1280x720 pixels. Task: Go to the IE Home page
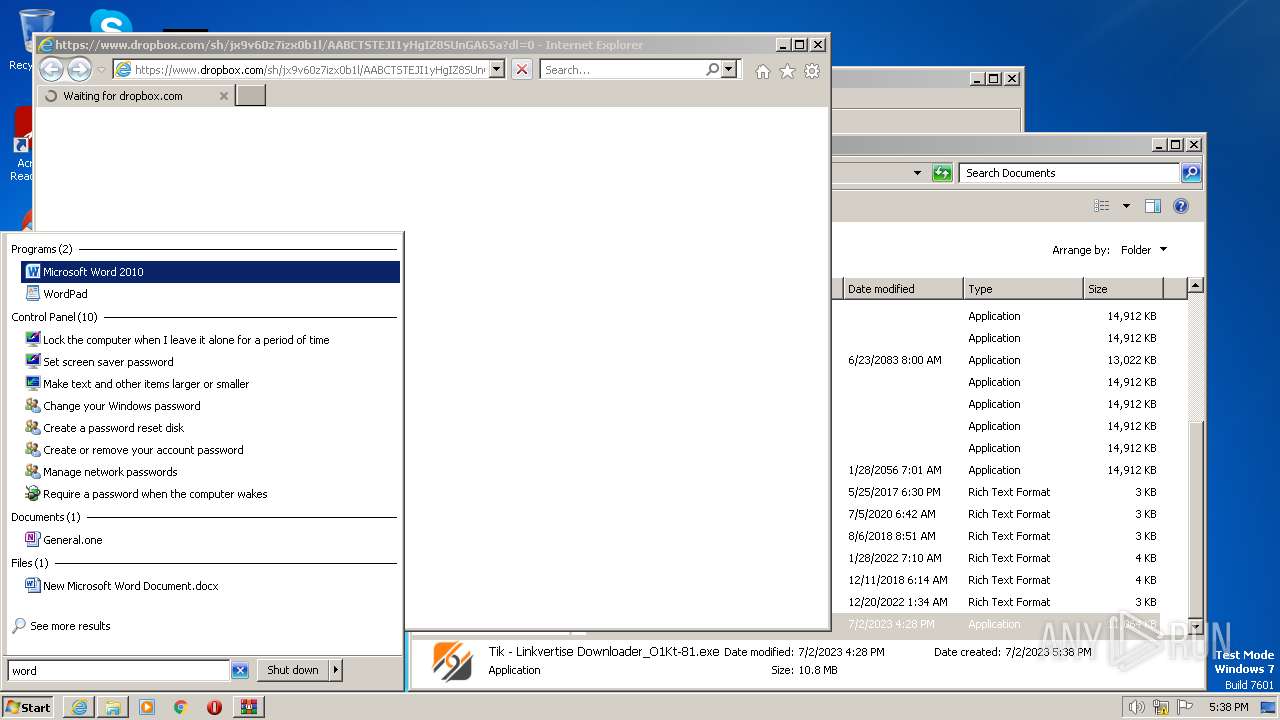pos(763,71)
